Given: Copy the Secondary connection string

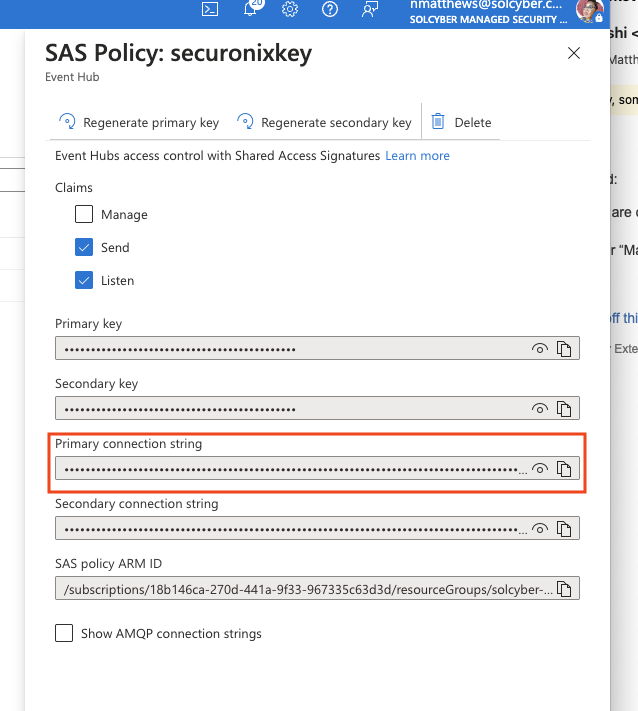Looking at the screenshot, I should pyautogui.click(x=564, y=529).
